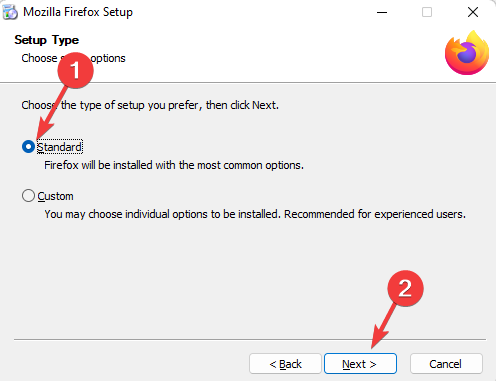Screen dimensions: 496x381
Task: Click the installer icon in title bar
Action: (10, 12)
